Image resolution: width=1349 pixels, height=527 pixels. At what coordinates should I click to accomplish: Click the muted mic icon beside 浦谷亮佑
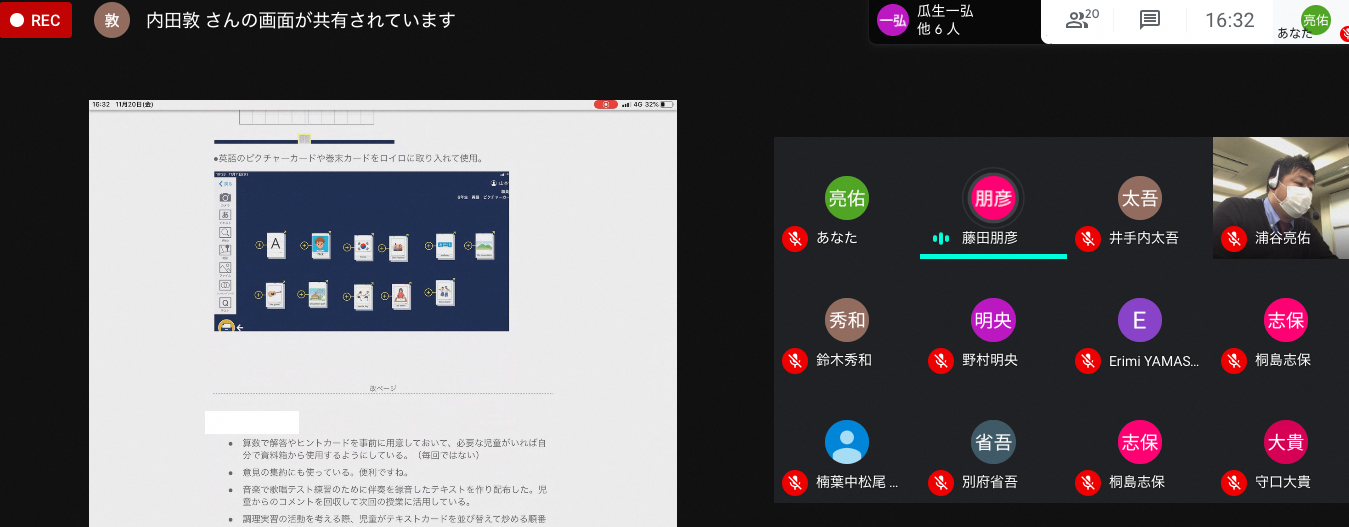click(x=1234, y=239)
